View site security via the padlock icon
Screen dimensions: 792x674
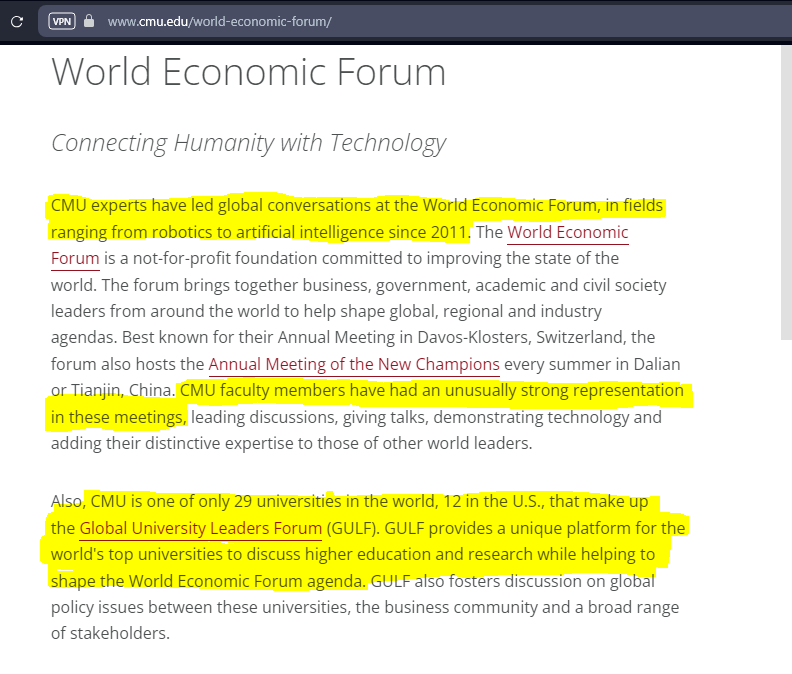pos(89,21)
